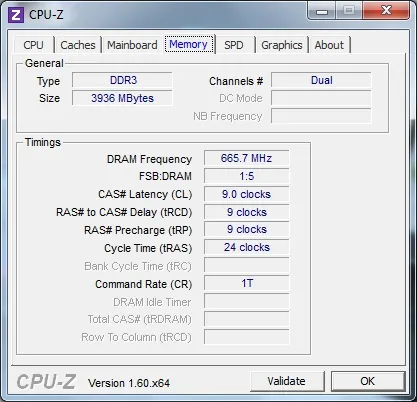Click the greyed DC Mode label

(x=241, y=98)
